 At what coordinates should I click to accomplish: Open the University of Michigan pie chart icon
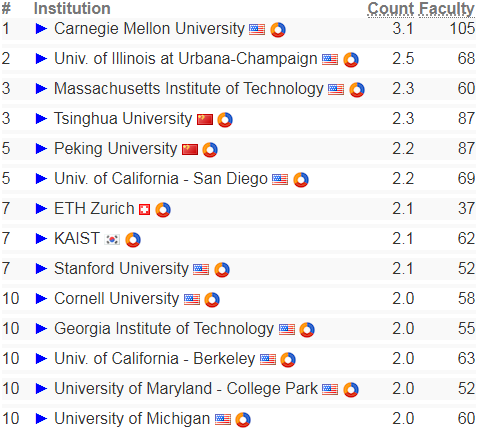click(243, 420)
